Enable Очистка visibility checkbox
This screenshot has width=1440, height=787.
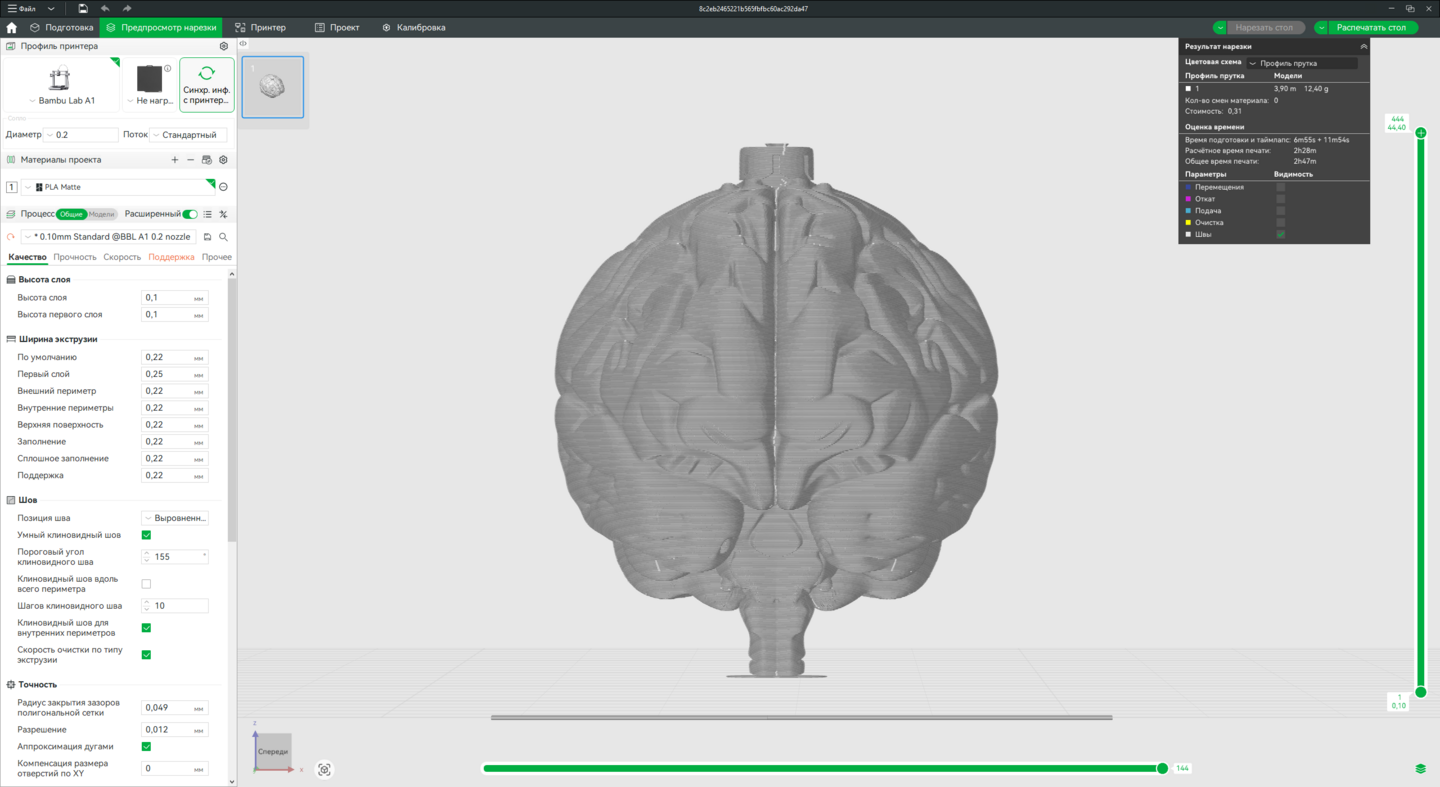tap(1280, 223)
